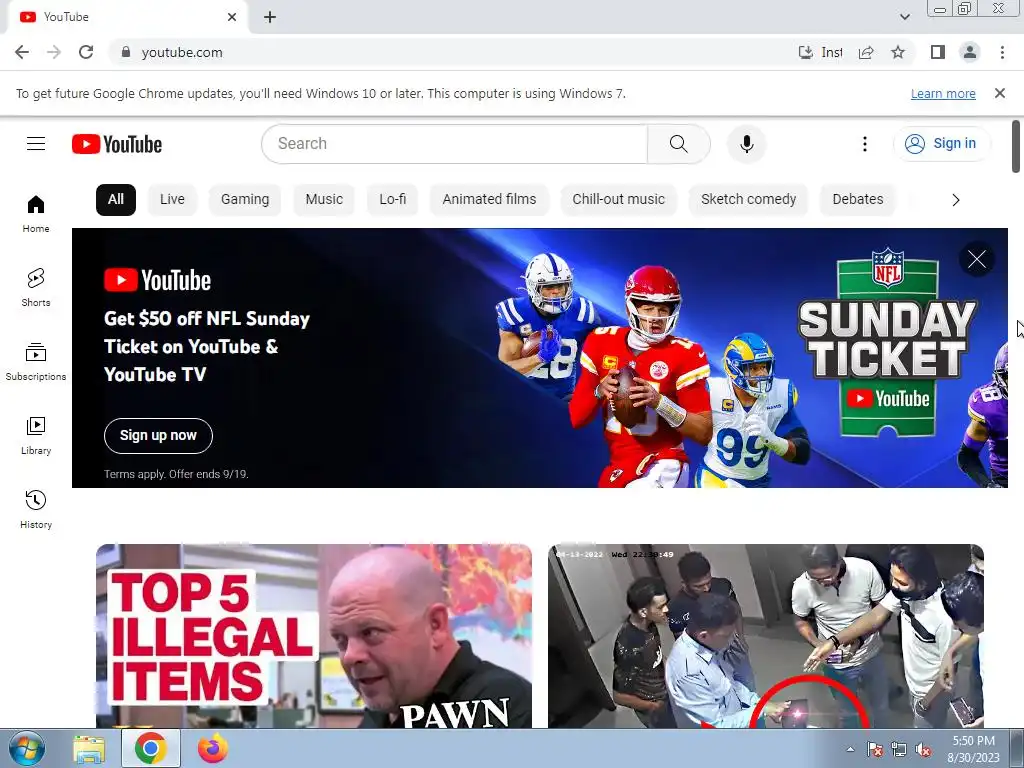This screenshot has height=768, width=1024.
Task: Open Subscriptions in the sidebar
Action: point(36,362)
